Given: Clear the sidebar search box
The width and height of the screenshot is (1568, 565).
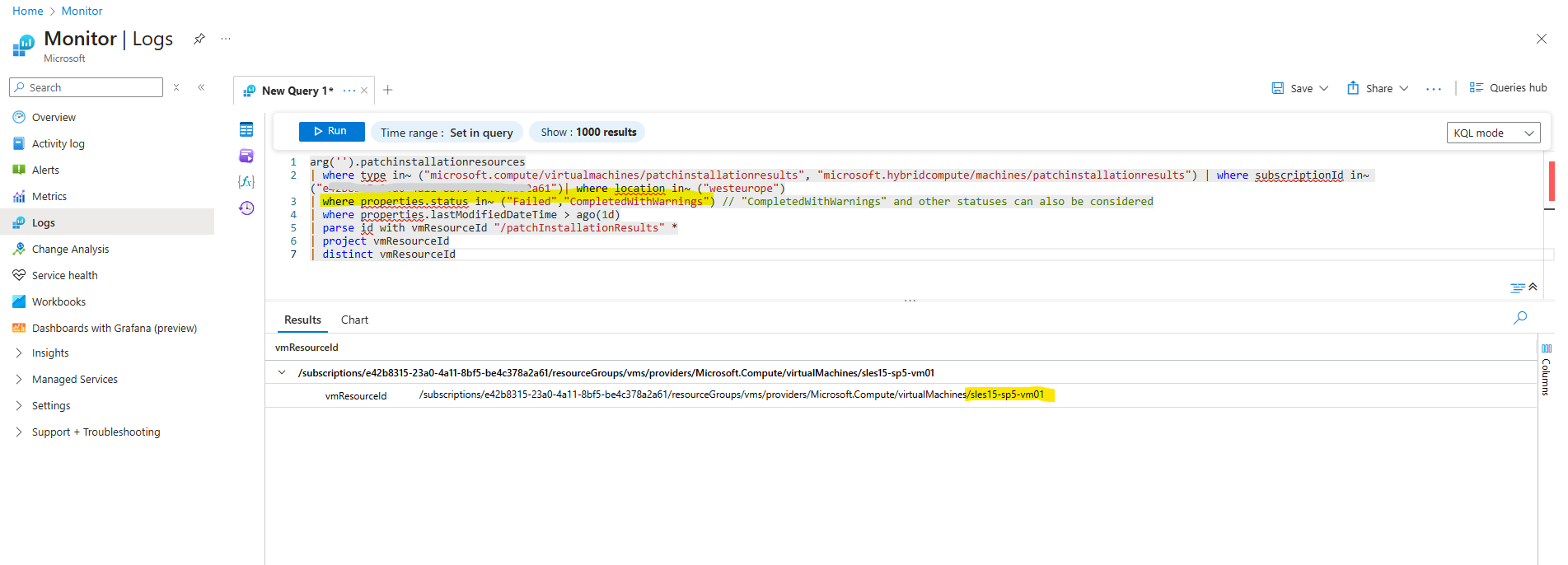Looking at the screenshot, I should pyautogui.click(x=176, y=87).
